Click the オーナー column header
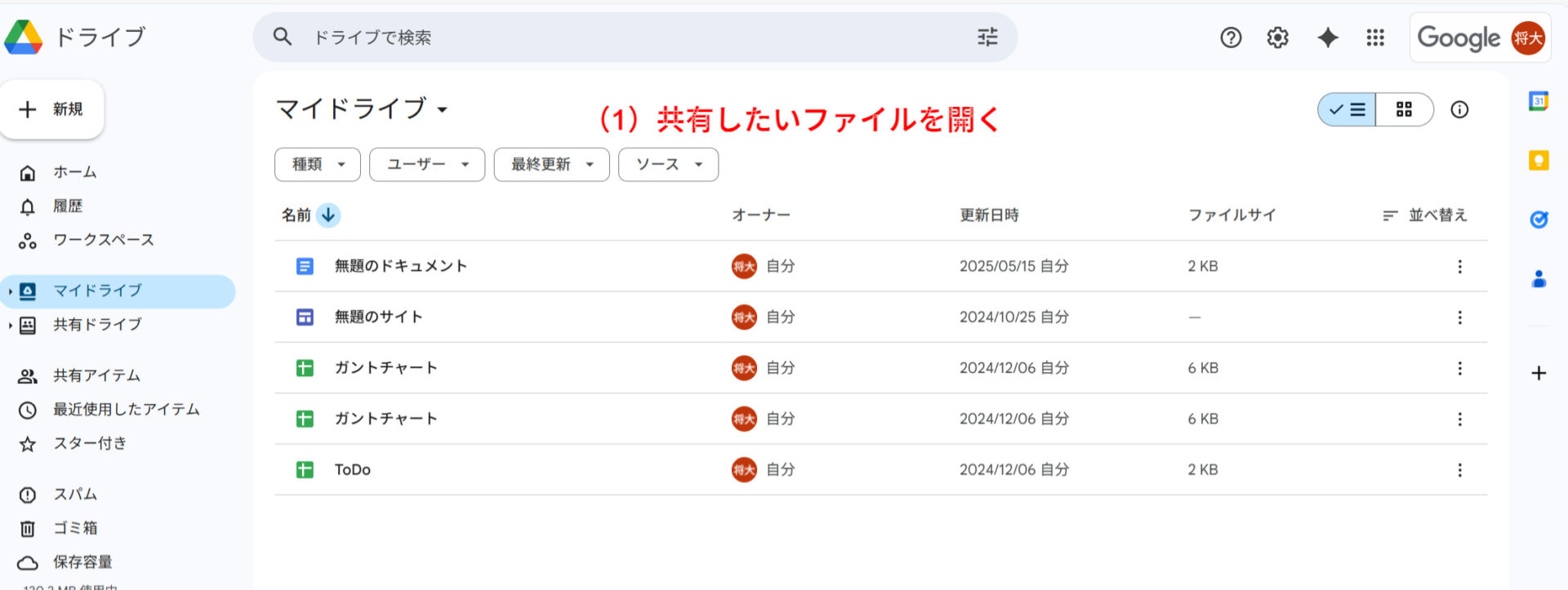 pyautogui.click(x=761, y=215)
